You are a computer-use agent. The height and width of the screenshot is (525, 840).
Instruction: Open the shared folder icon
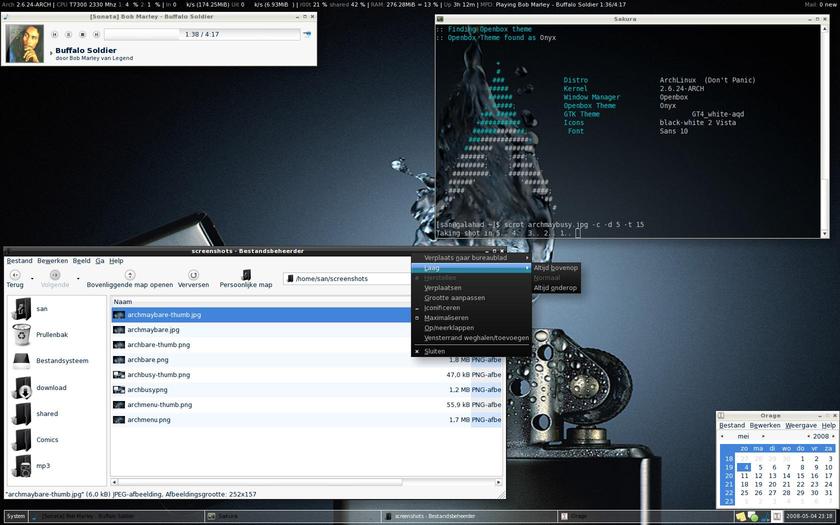pos(22,414)
